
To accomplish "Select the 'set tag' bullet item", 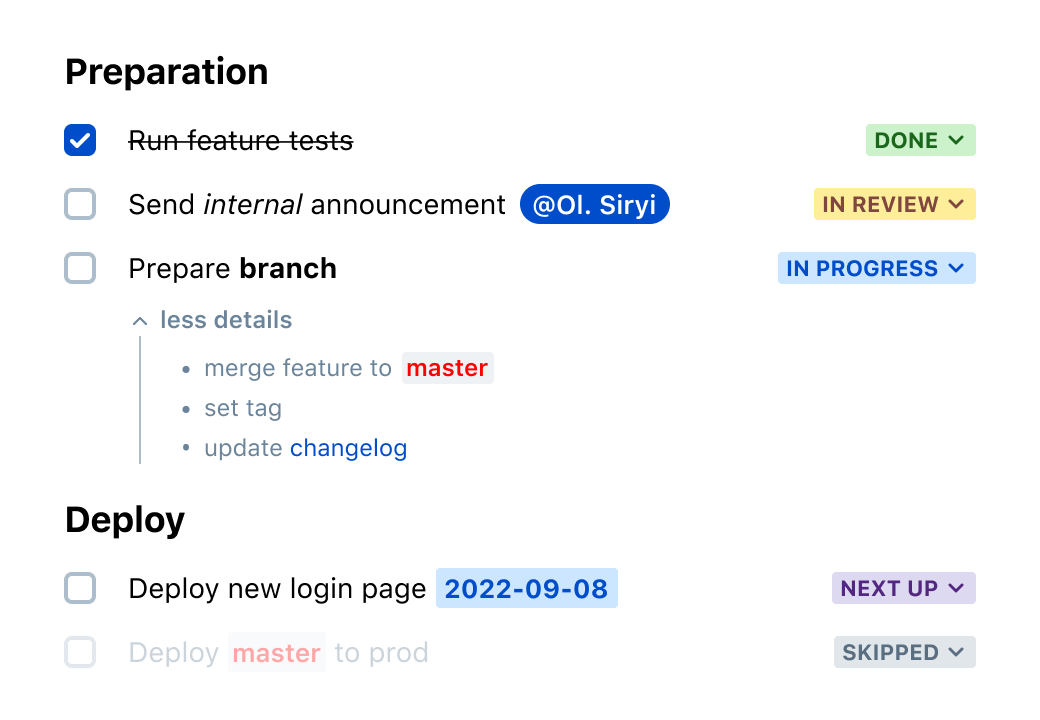I will 243,408.
